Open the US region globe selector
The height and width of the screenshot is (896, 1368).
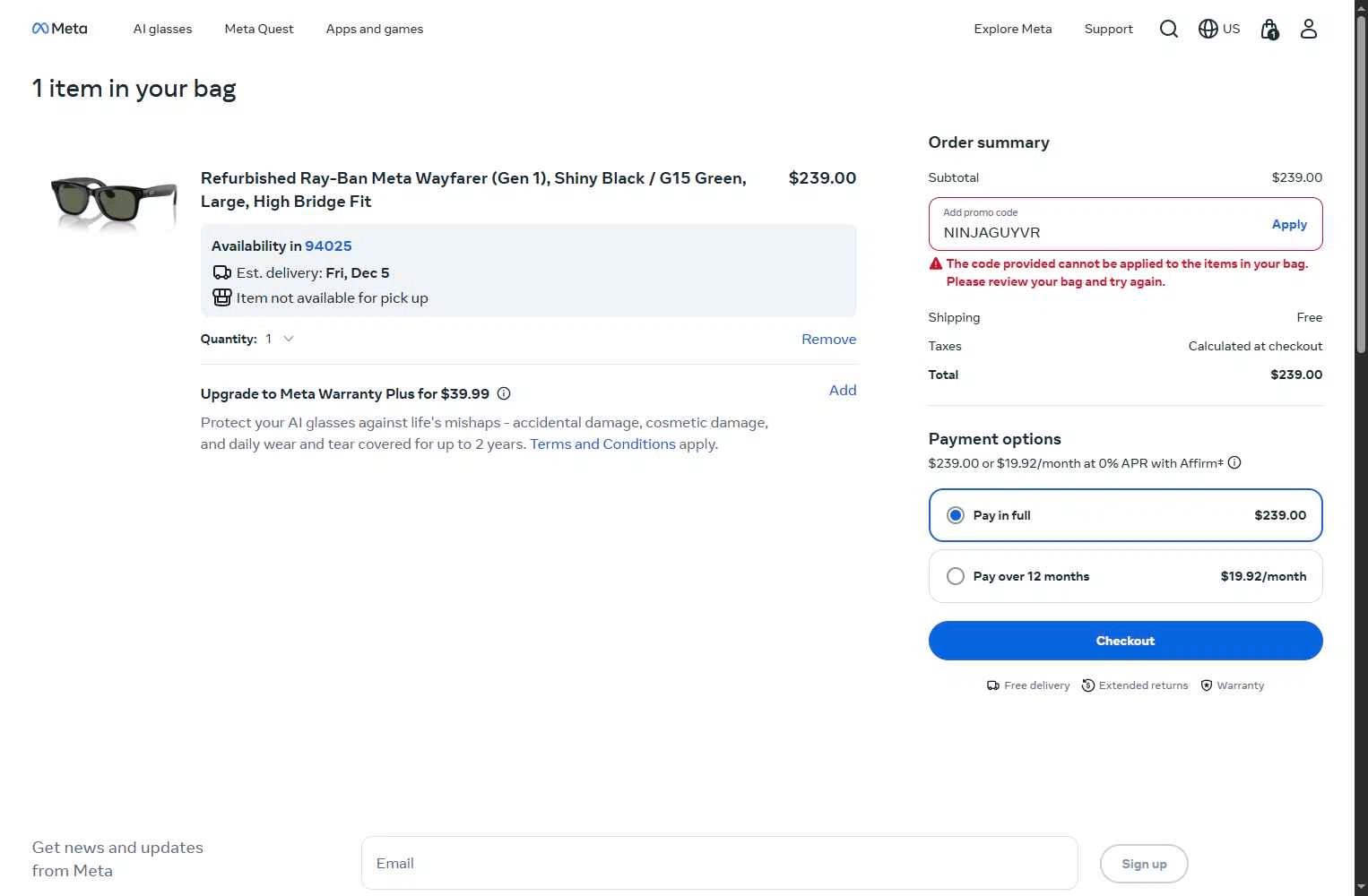tap(1219, 29)
